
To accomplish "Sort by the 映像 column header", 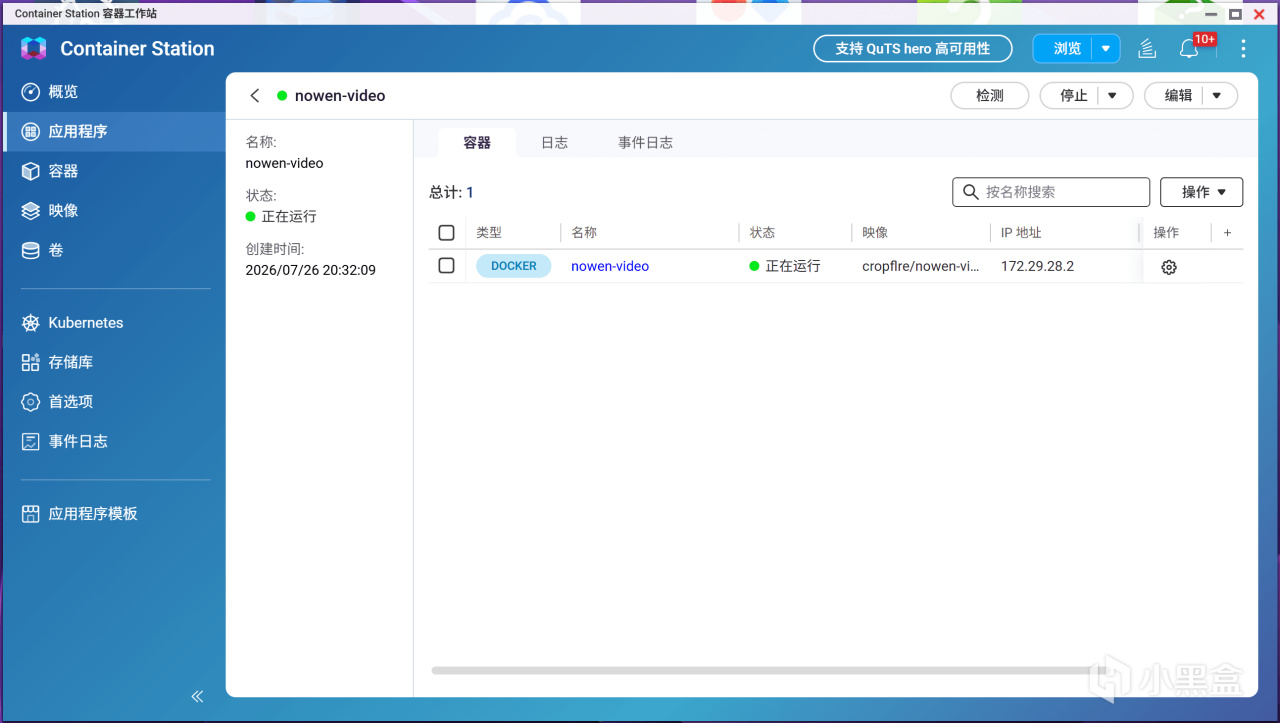I will click(875, 233).
